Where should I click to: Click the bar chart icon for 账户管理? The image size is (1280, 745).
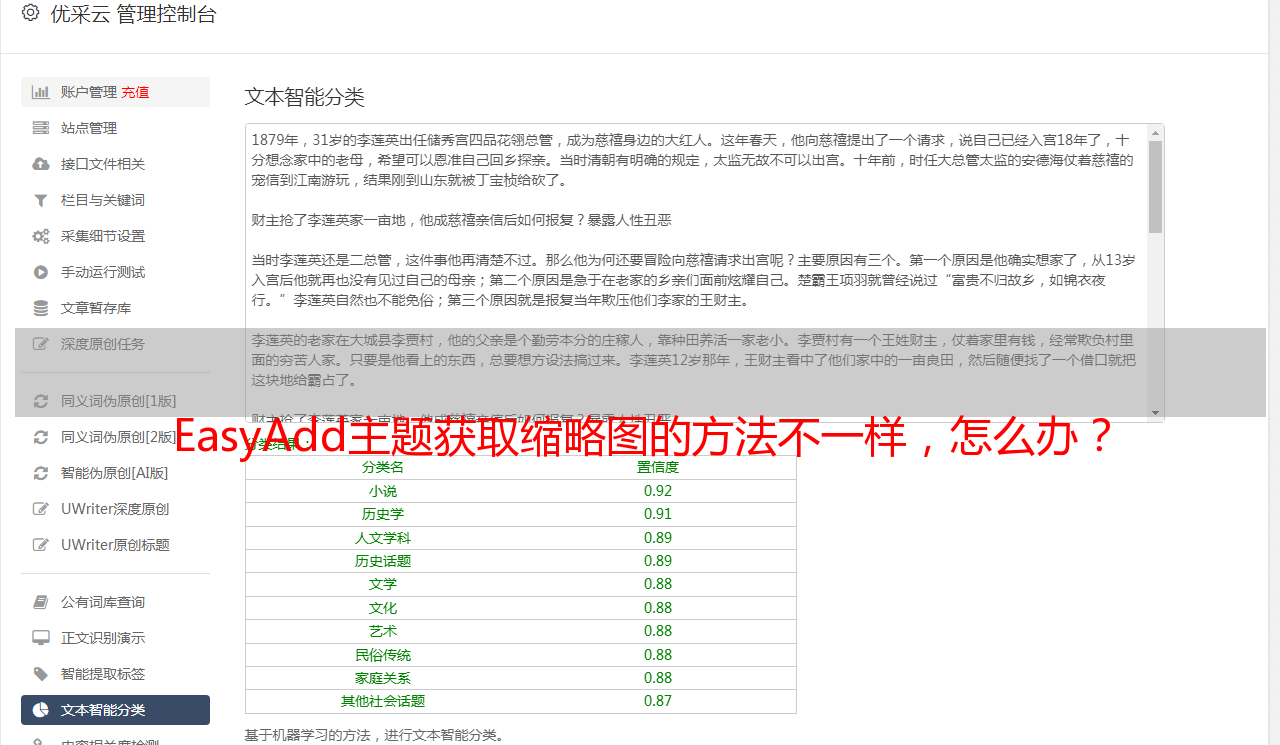pos(41,92)
